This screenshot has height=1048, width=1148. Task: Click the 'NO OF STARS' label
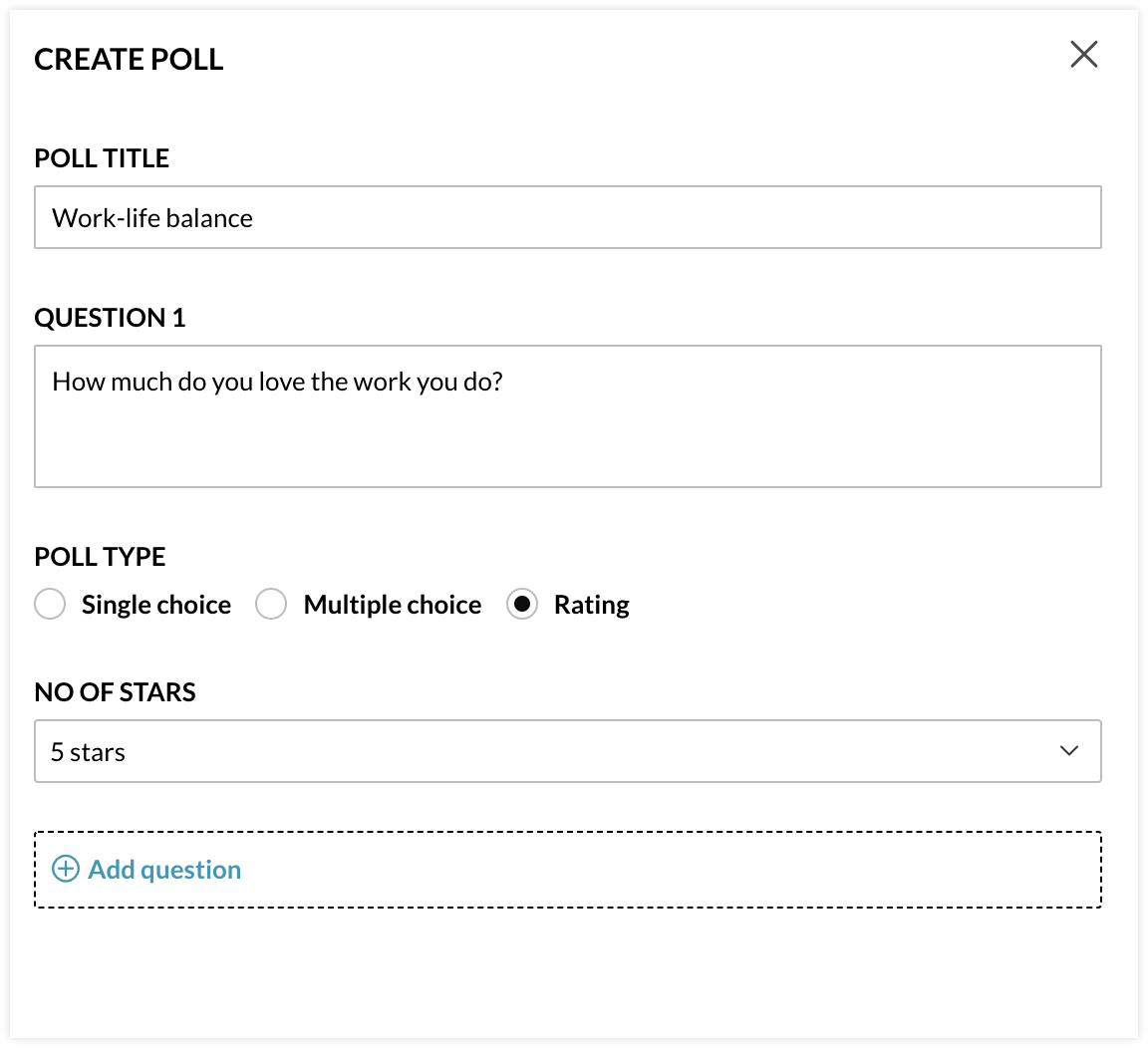tap(115, 692)
